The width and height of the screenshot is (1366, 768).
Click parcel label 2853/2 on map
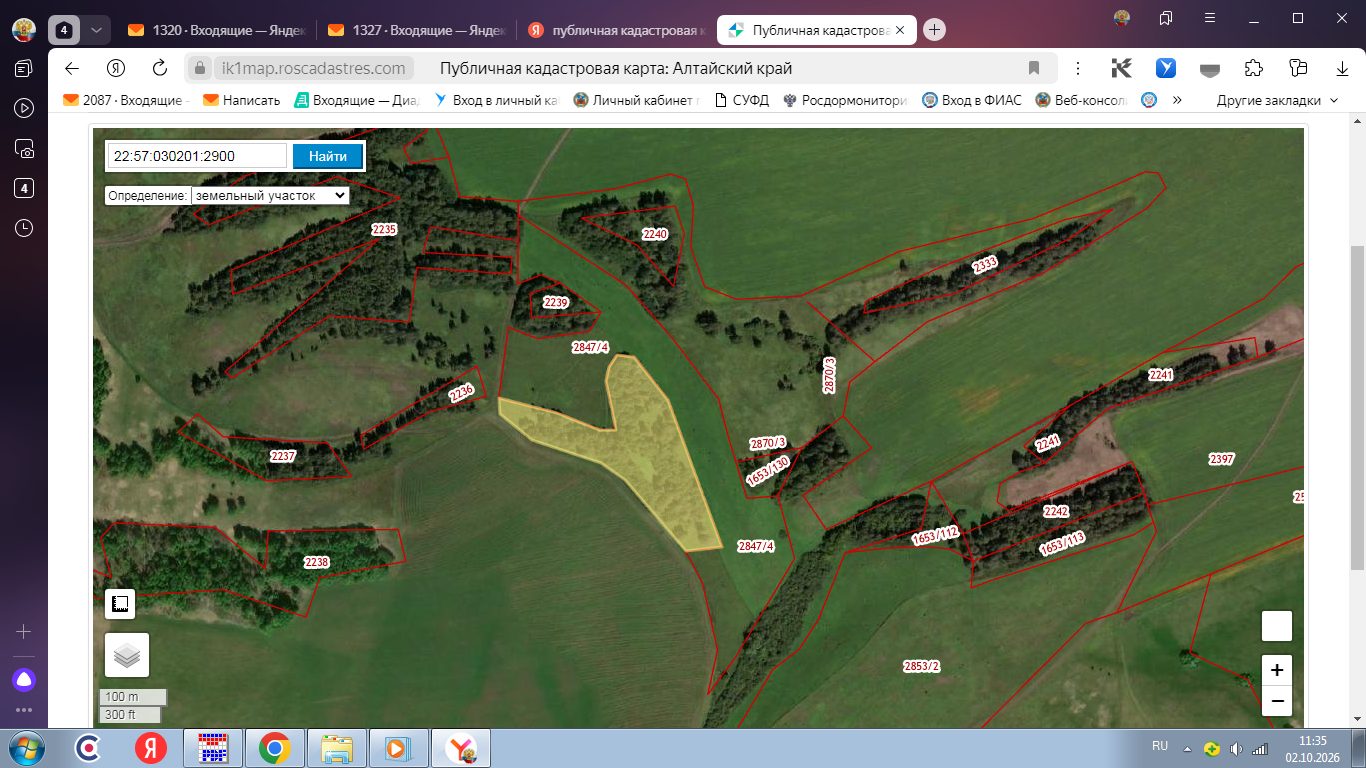point(922,666)
